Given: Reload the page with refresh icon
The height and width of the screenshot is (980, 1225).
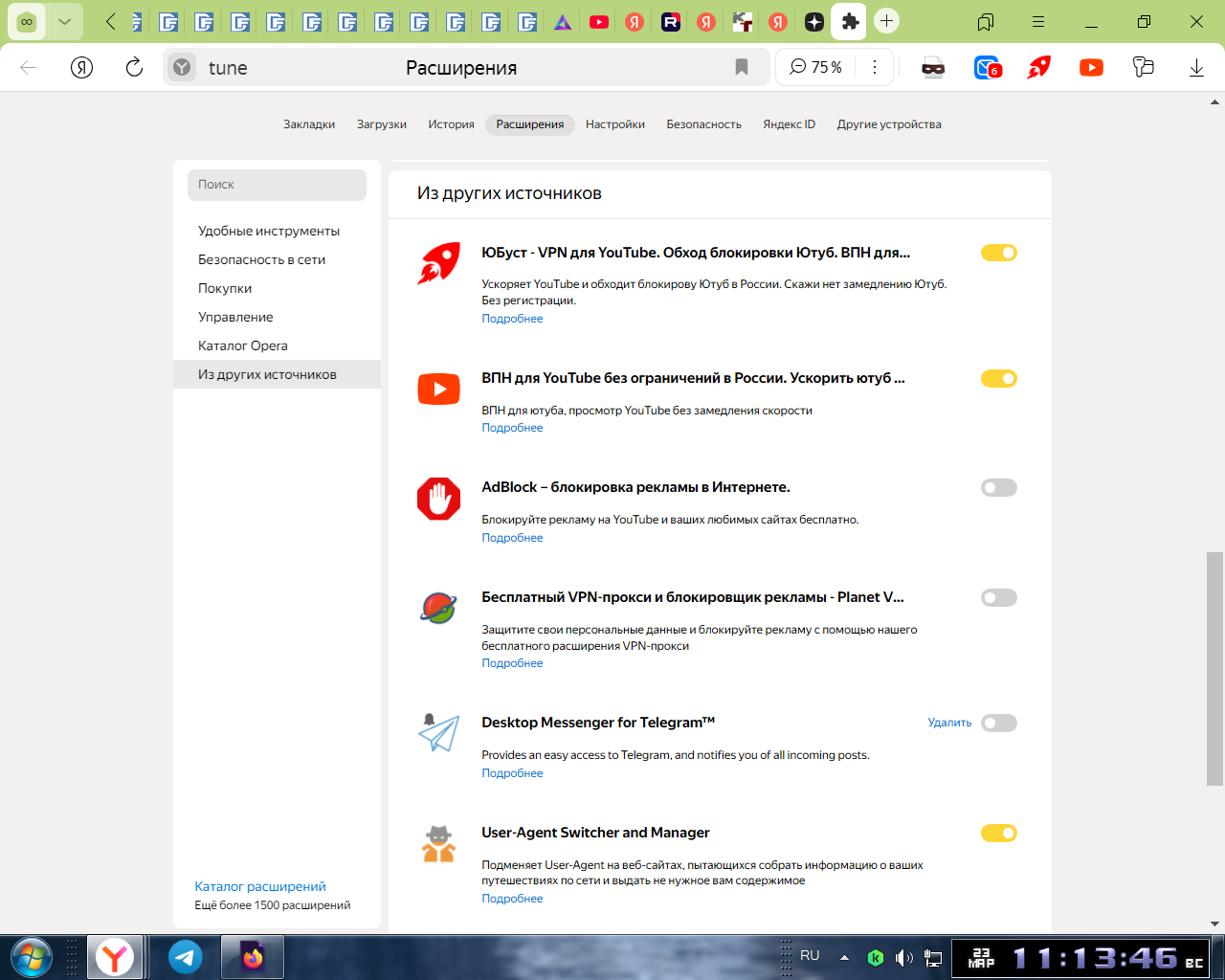Looking at the screenshot, I should coord(134,67).
